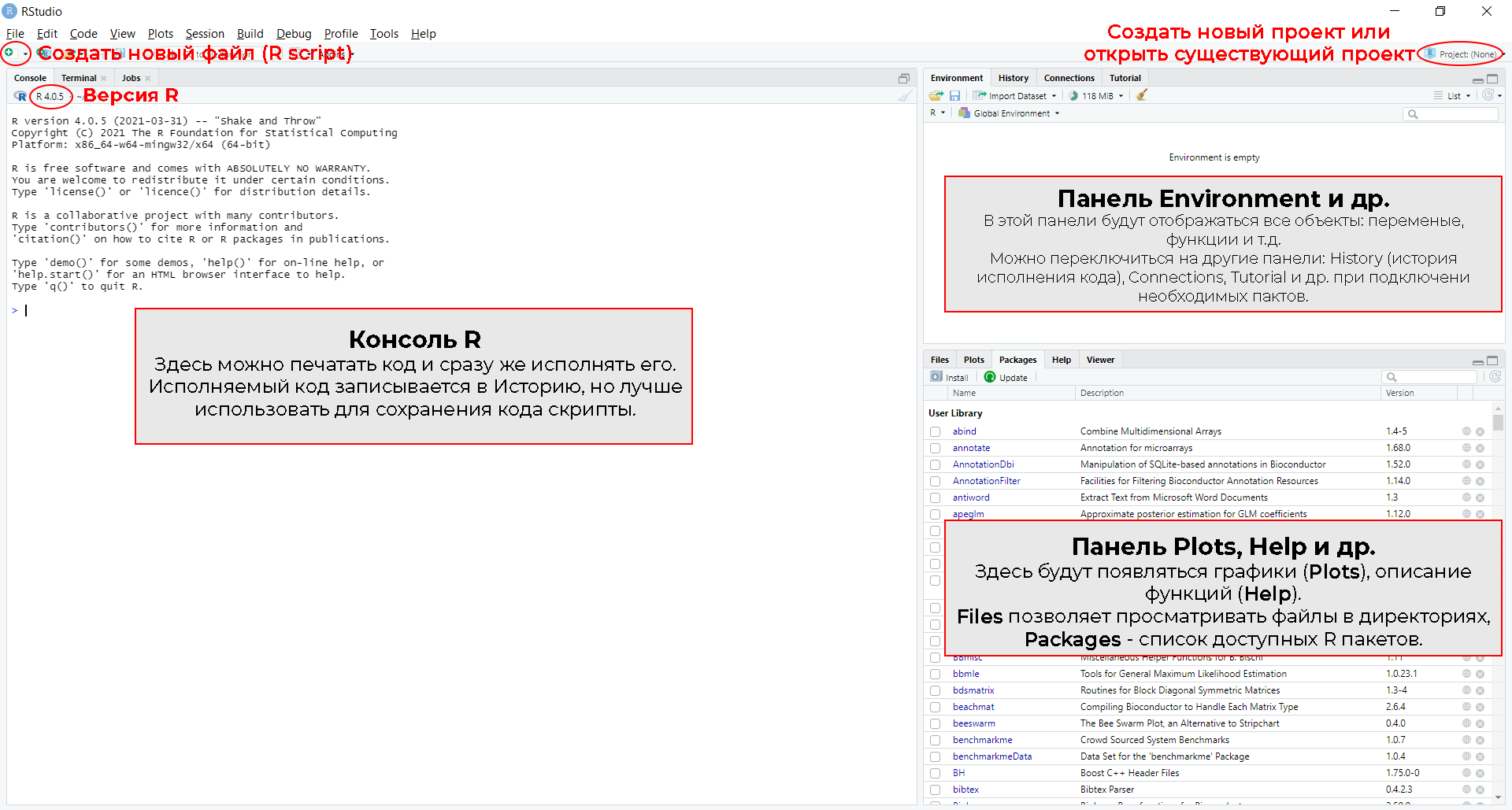Tick the annotate package checkbox

pos(936,448)
